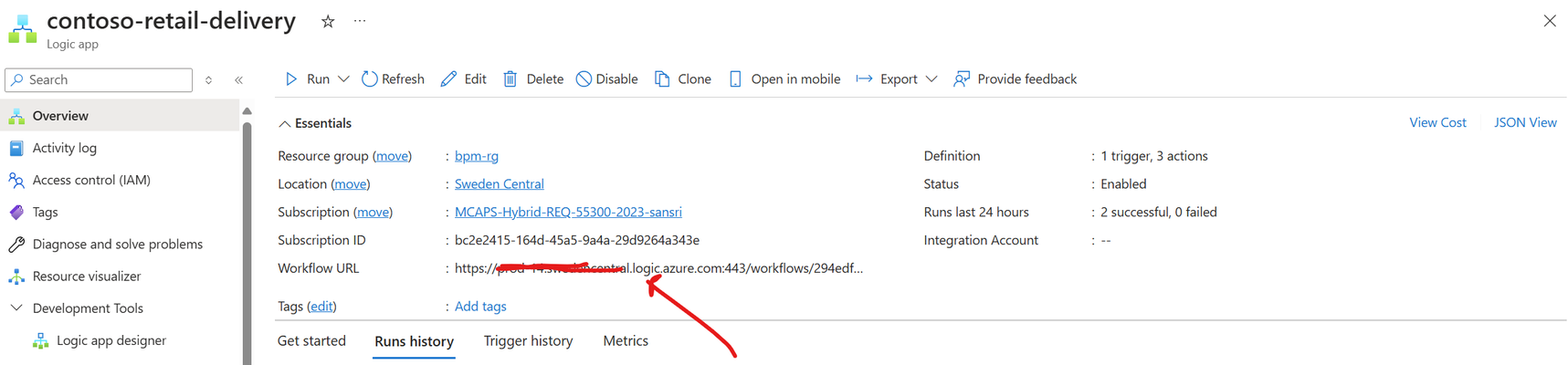Collapse the Essentials section

(285, 123)
